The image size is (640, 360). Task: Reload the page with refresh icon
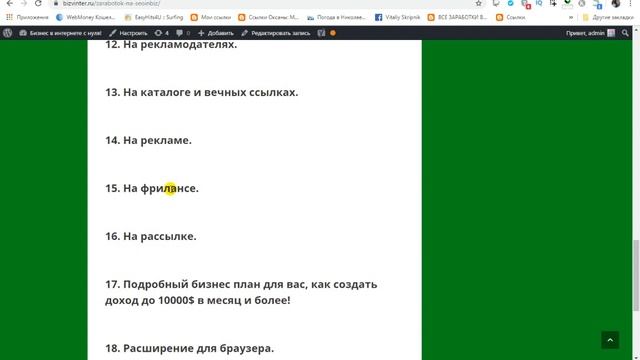[38, 3]
